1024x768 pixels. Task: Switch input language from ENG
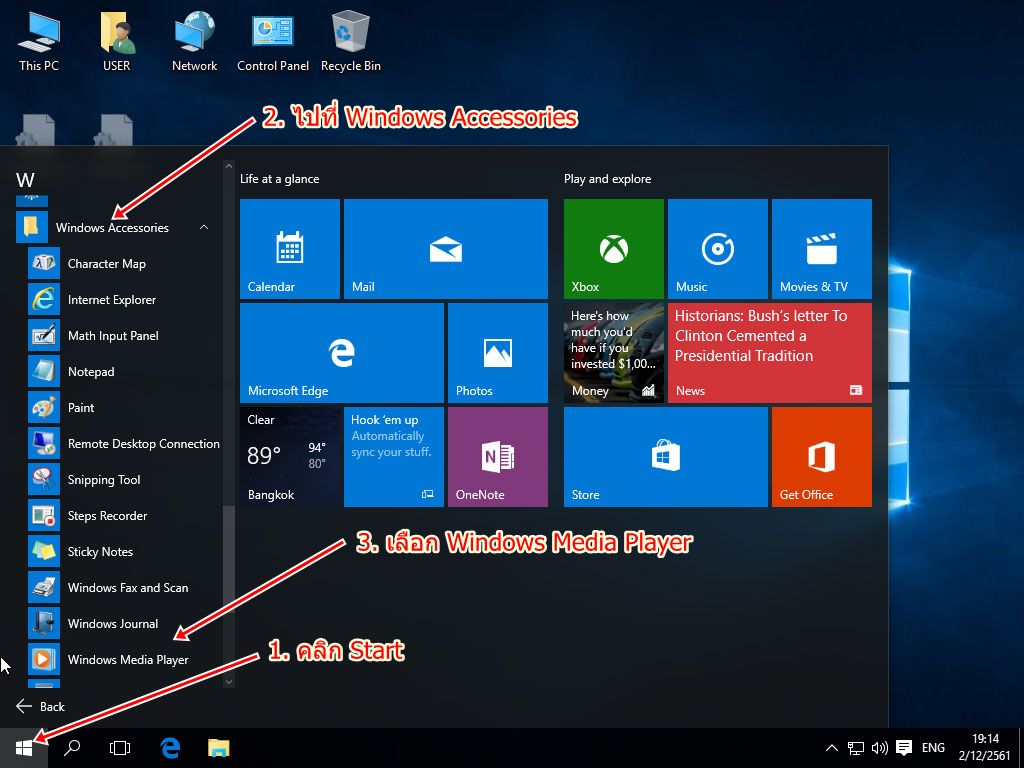pyautogui.click(x=933, y=748)
